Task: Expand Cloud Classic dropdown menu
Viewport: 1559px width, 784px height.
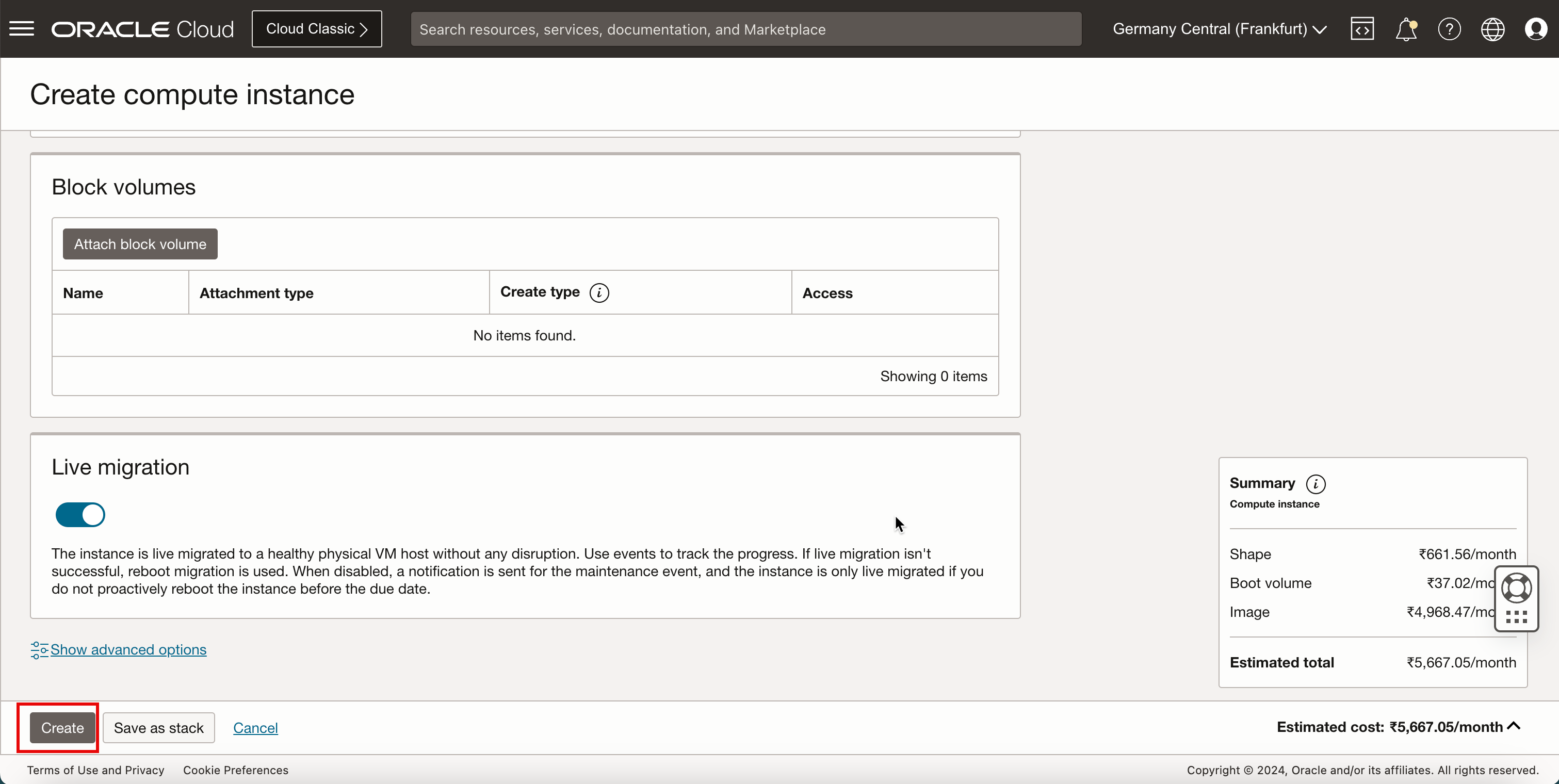Action: point(317,29)
